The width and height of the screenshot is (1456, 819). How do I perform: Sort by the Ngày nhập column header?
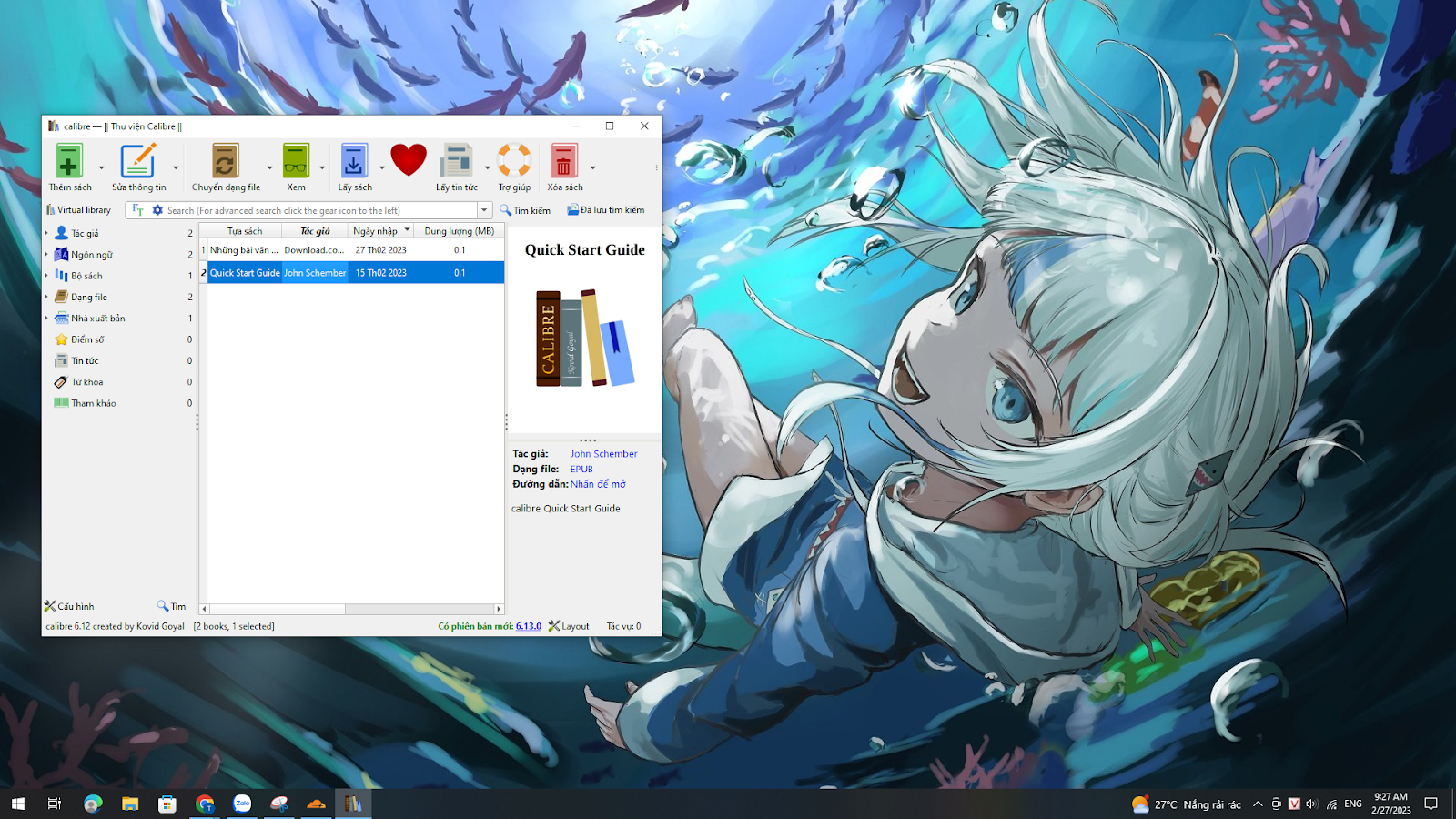pos(381,231)
